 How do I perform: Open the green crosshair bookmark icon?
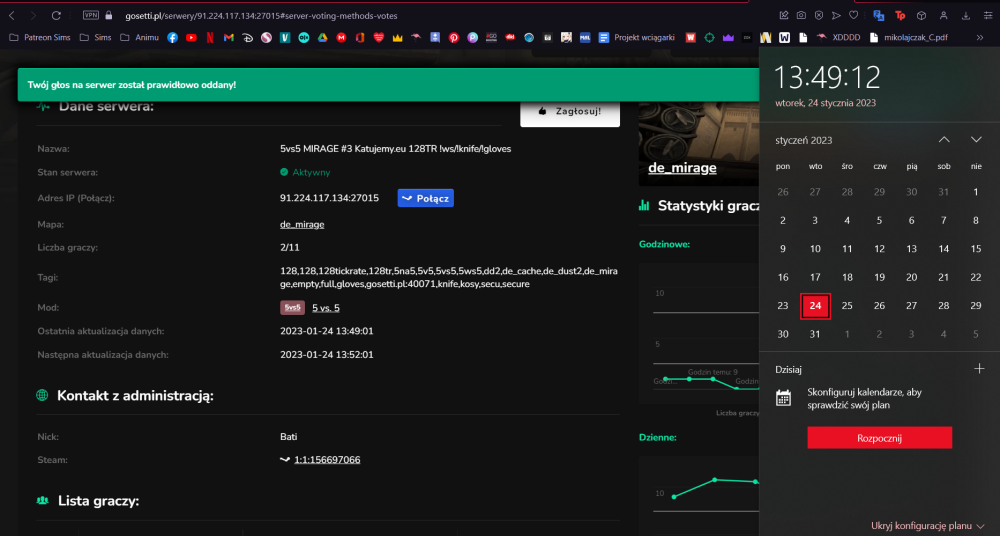(x=709, y=38)
